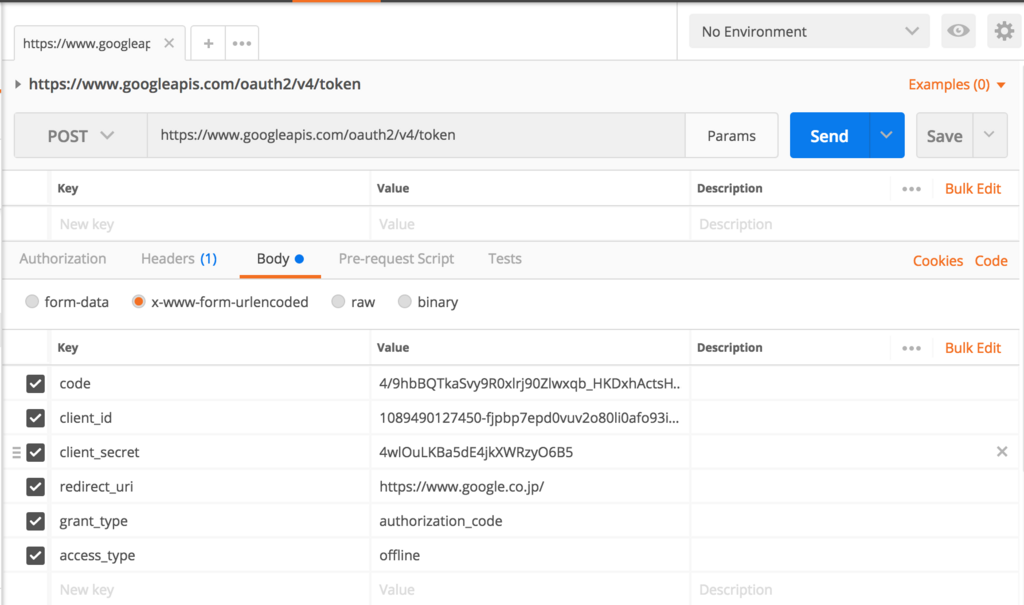This screenshot has width=1024, height=605.
Task: Click the Value field in new body row
Action: (x=530, y=589)
